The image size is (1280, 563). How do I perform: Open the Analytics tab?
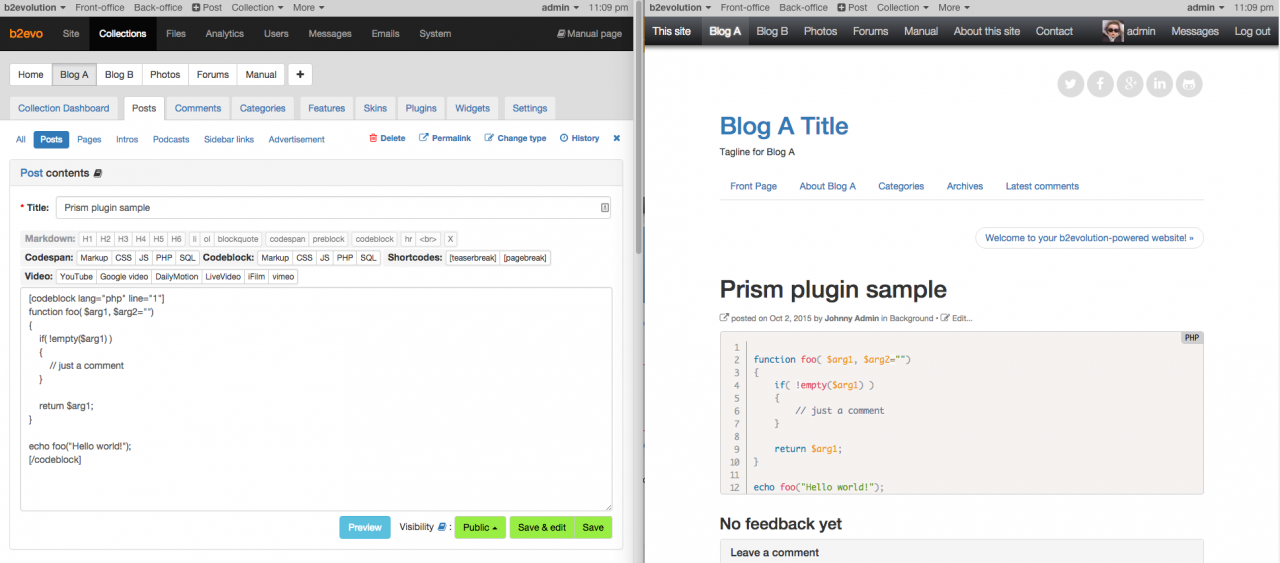tap(225, 33)
